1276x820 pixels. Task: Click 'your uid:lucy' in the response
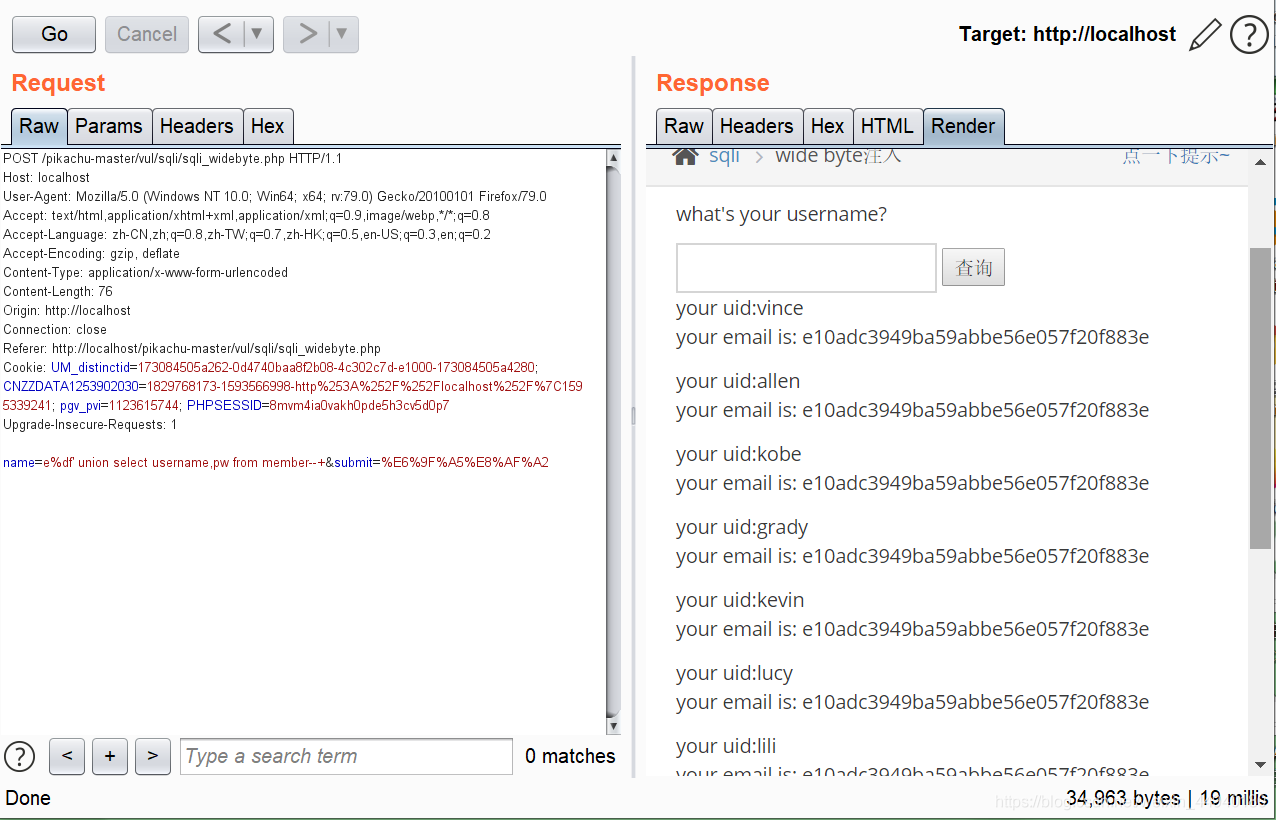(735, 673)
